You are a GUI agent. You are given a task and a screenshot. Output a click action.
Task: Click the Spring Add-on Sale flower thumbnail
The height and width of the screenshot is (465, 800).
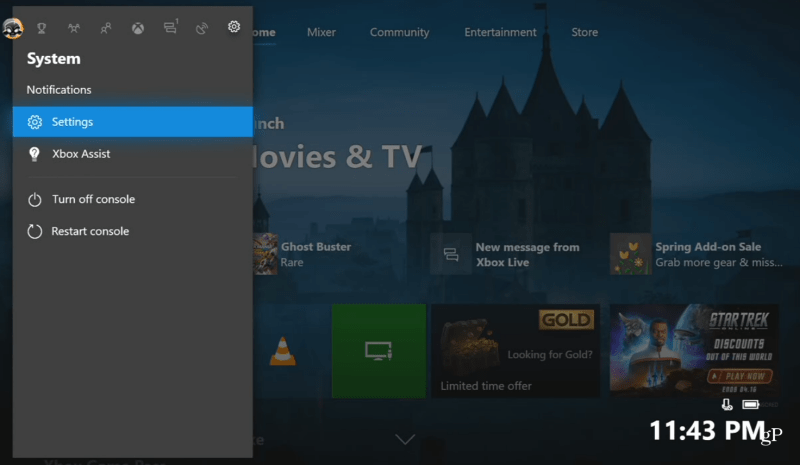tap(631, 254)
